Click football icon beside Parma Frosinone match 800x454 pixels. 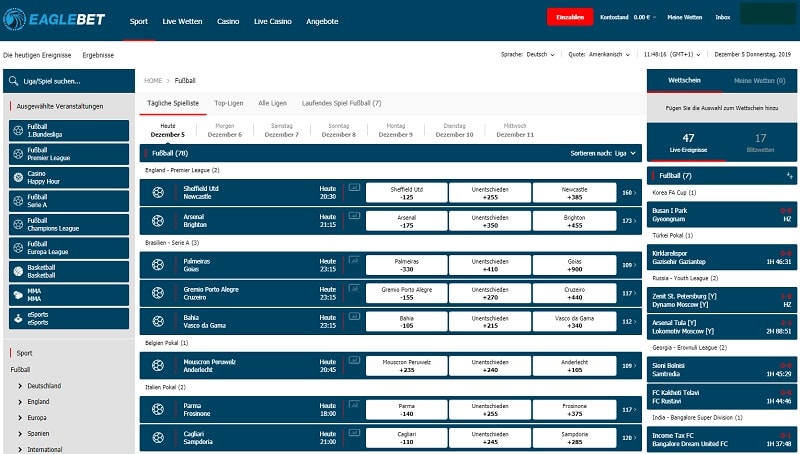[x=158, y=409]
